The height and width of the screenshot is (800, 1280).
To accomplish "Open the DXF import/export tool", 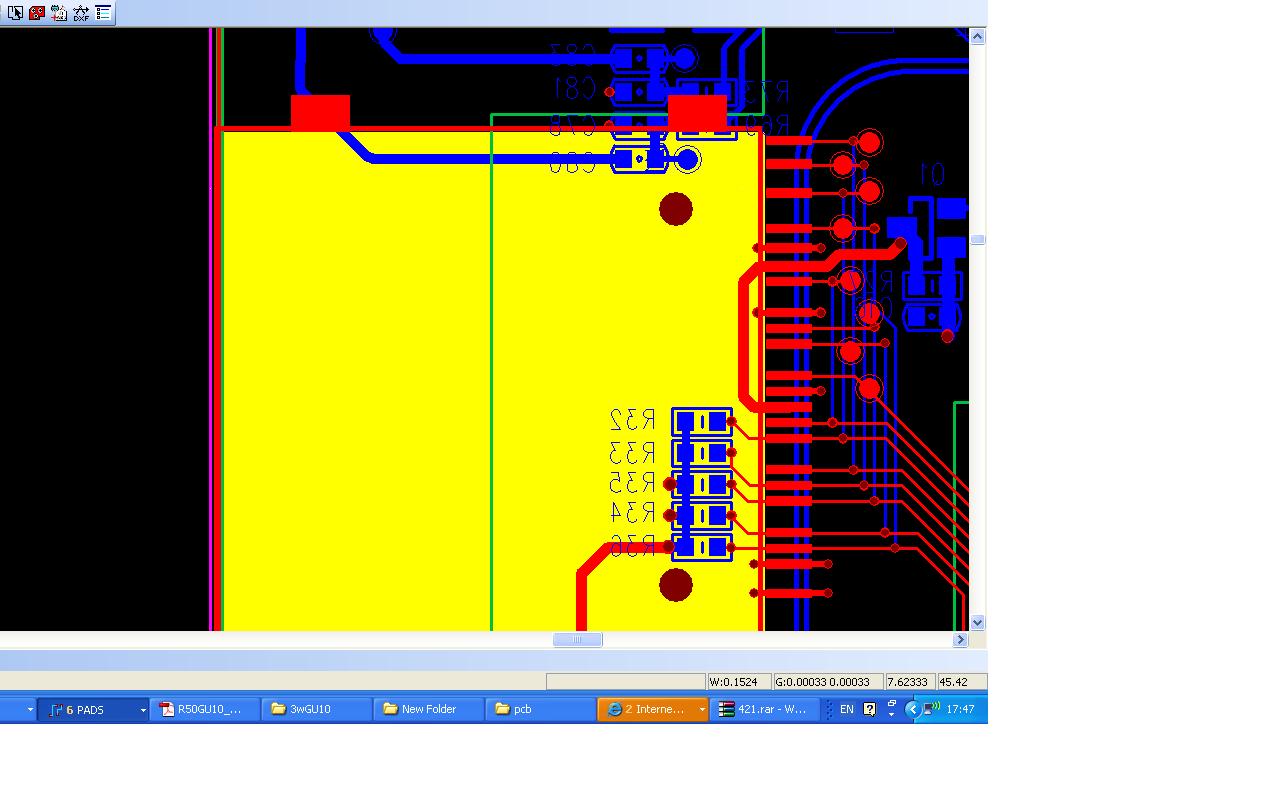I will pos(81,13).
